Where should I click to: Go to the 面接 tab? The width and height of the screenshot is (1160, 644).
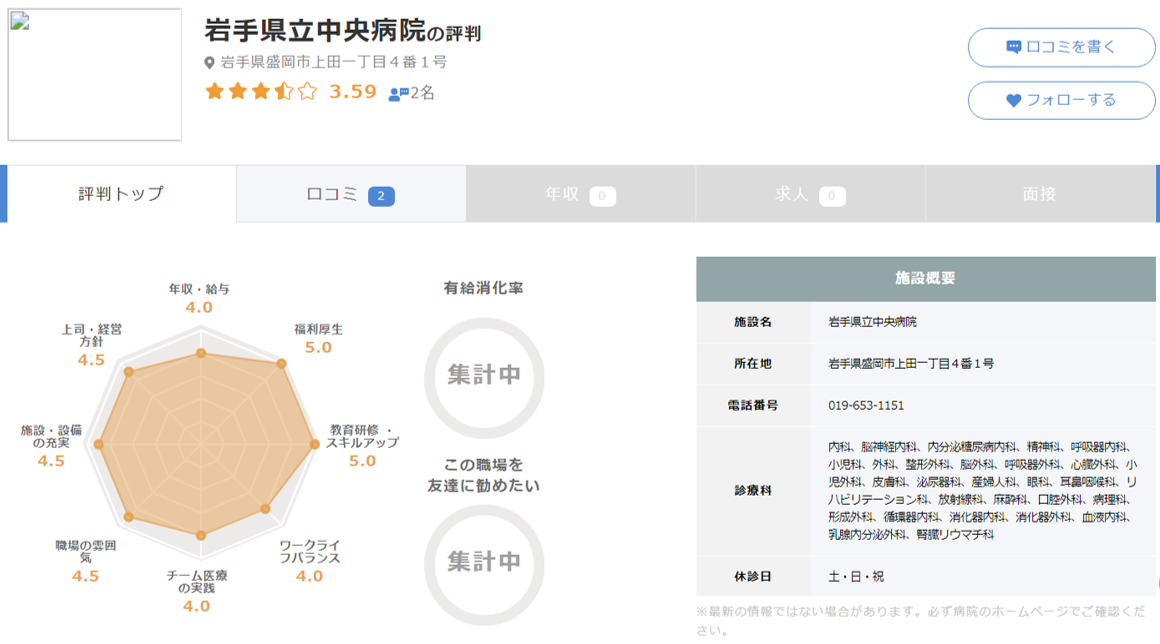1040,194
